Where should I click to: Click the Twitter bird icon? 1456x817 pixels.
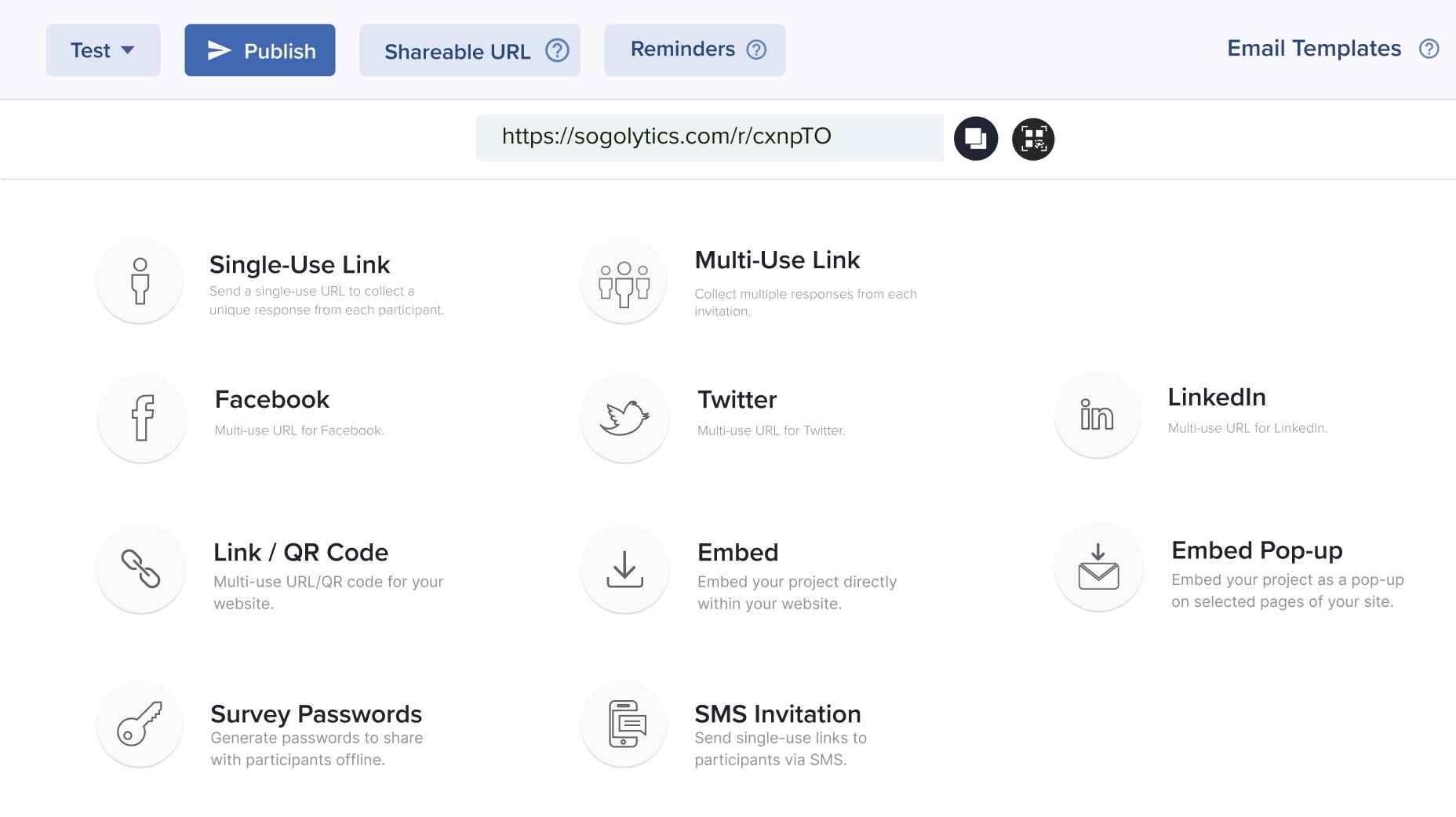click(624, 418)
